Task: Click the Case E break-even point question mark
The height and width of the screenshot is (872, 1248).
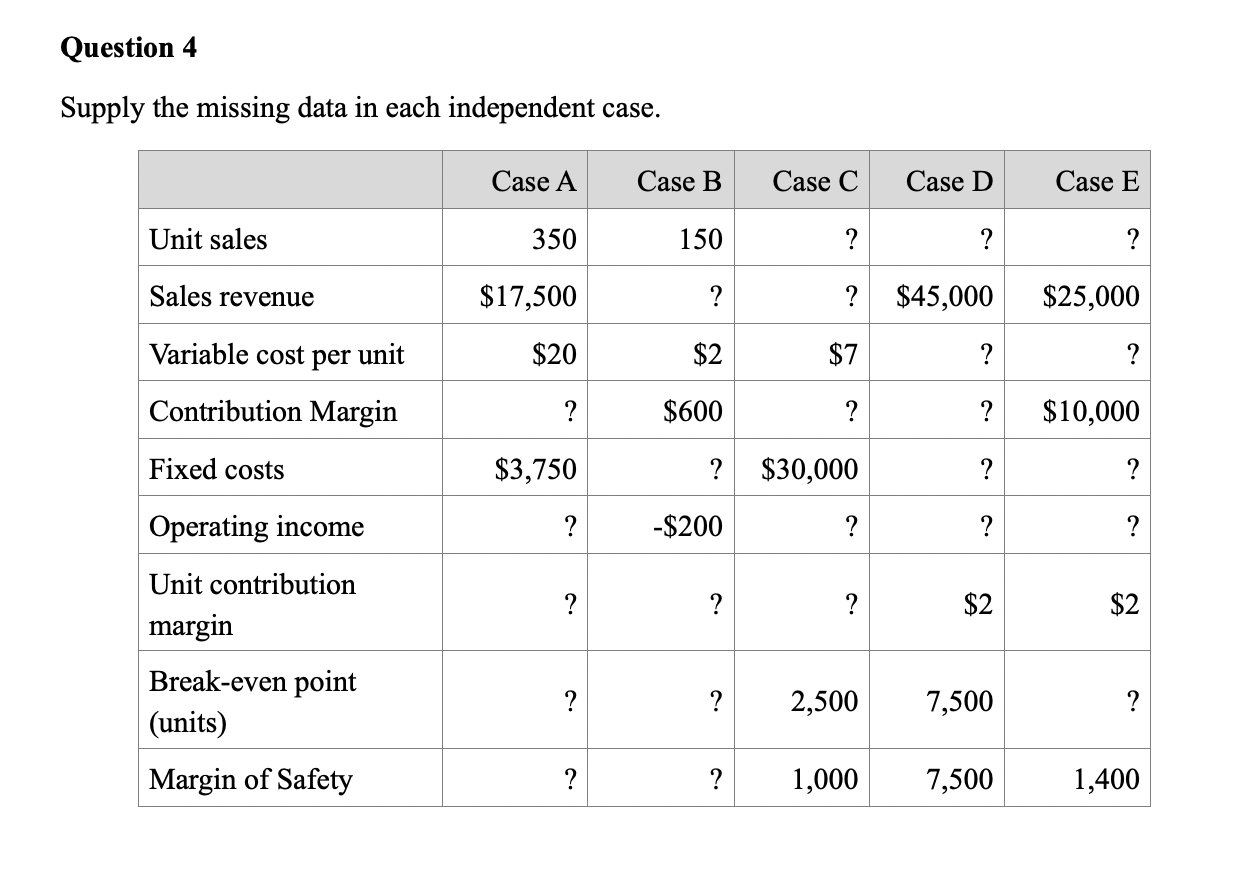Action: (x=1132, y=702)
